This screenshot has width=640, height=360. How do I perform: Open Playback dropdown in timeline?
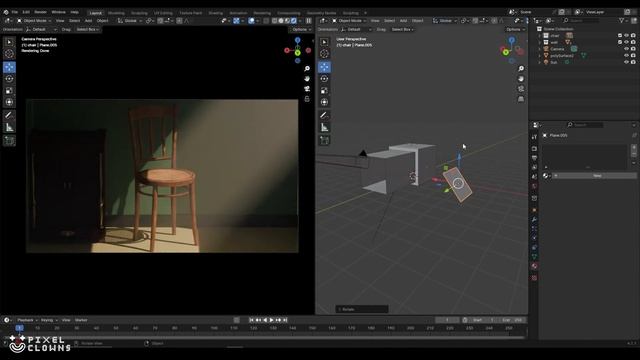(27, 320)
